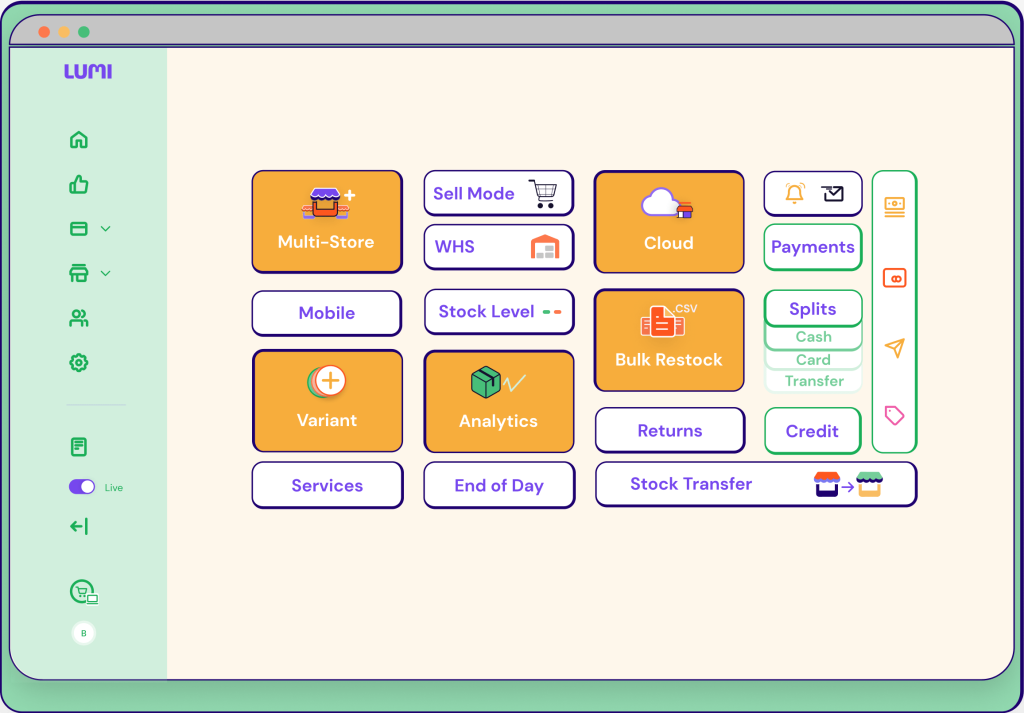Open the End of Day tile
The width and height of the screenshot is (1024, 713).
pos(498,486)
